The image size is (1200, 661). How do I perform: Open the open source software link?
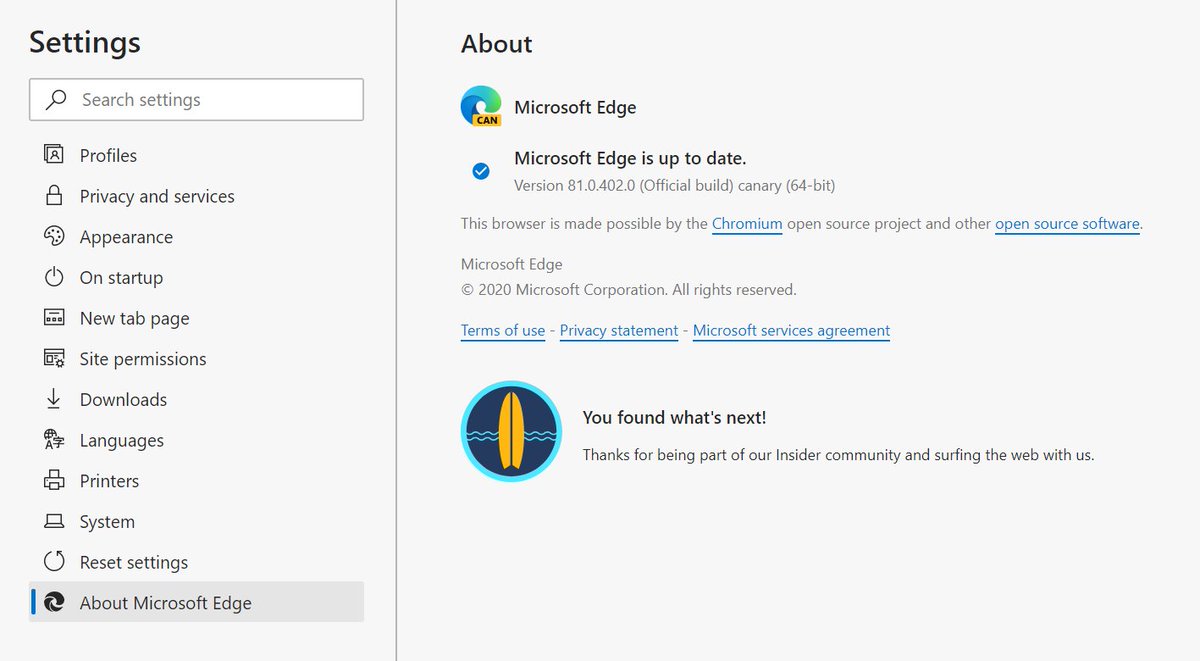tap(1067, 224)
